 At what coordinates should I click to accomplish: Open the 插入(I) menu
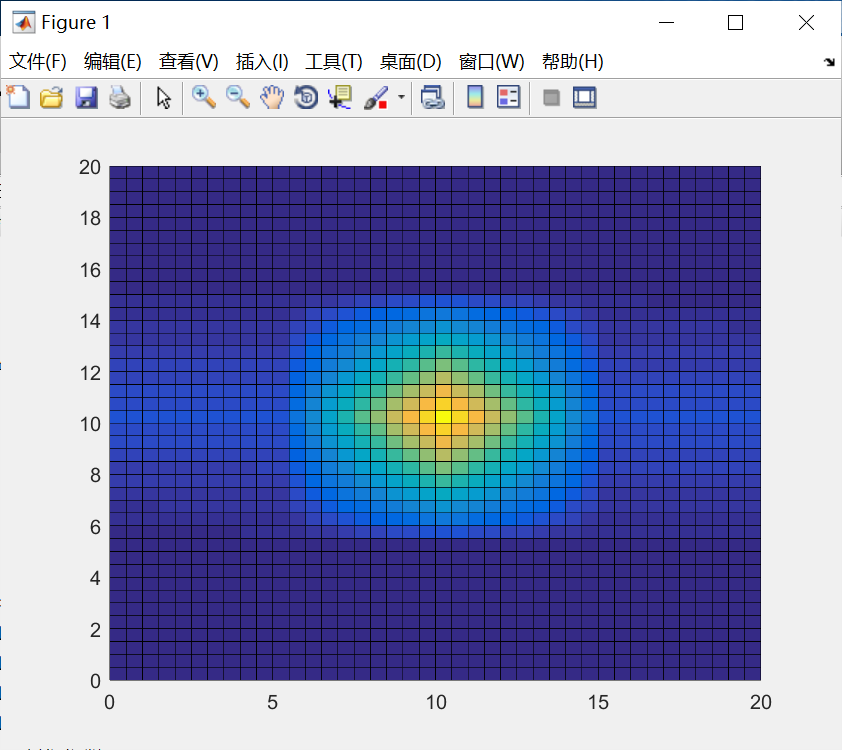pos(262,62)
